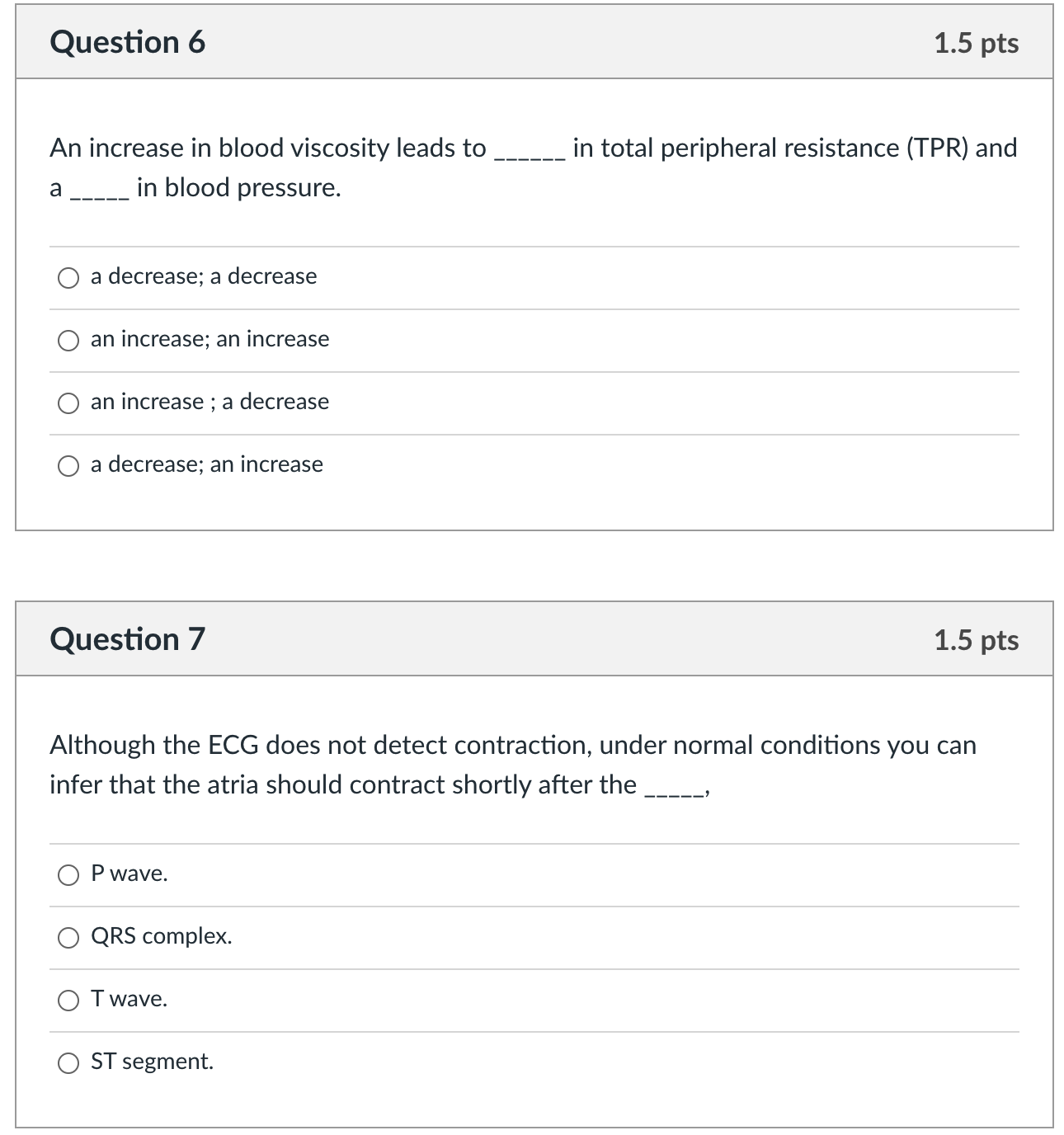The width and height of the screenshot is (1064, 1135).
Task: Pick 'an increase ; a decrease' radio option
Action: pyautogui.click(x=68, y=403)
